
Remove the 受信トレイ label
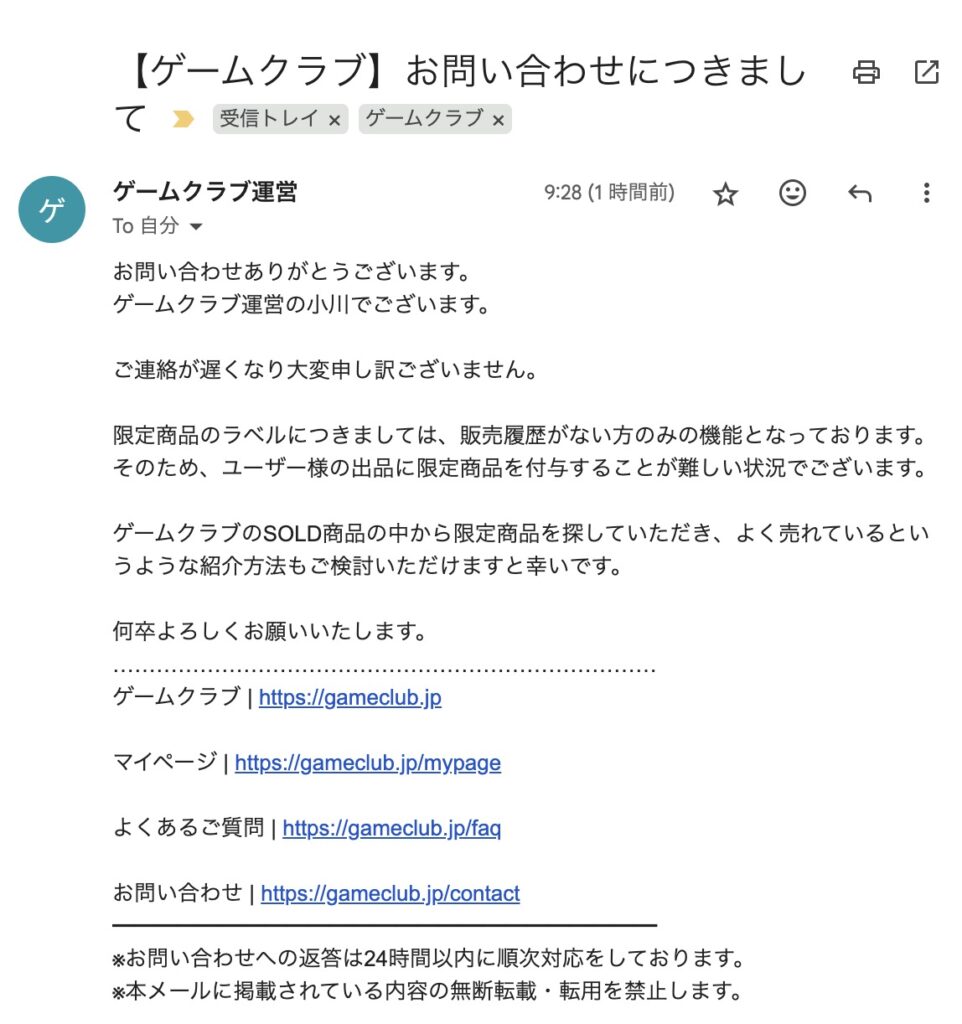[x=334, y=121]
